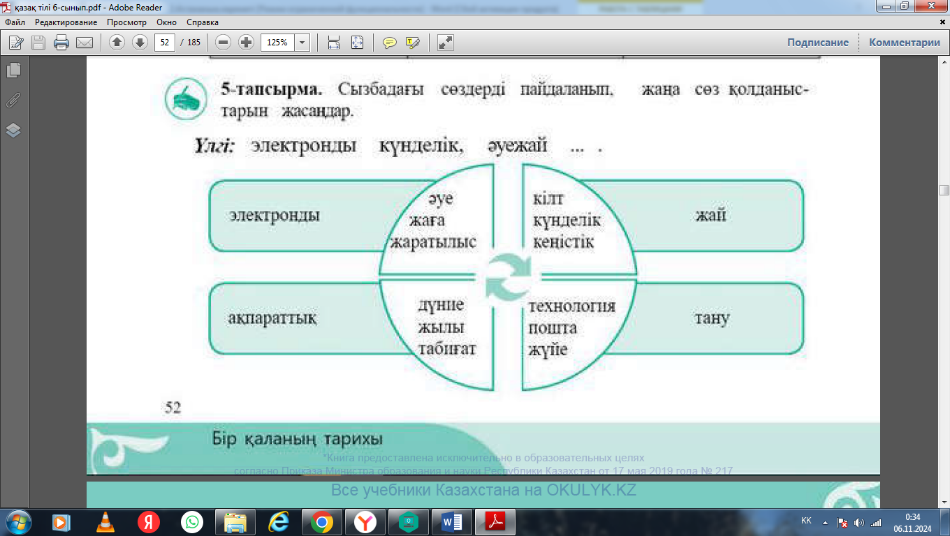Close the document with menu bar X

[x=942, y=22]
